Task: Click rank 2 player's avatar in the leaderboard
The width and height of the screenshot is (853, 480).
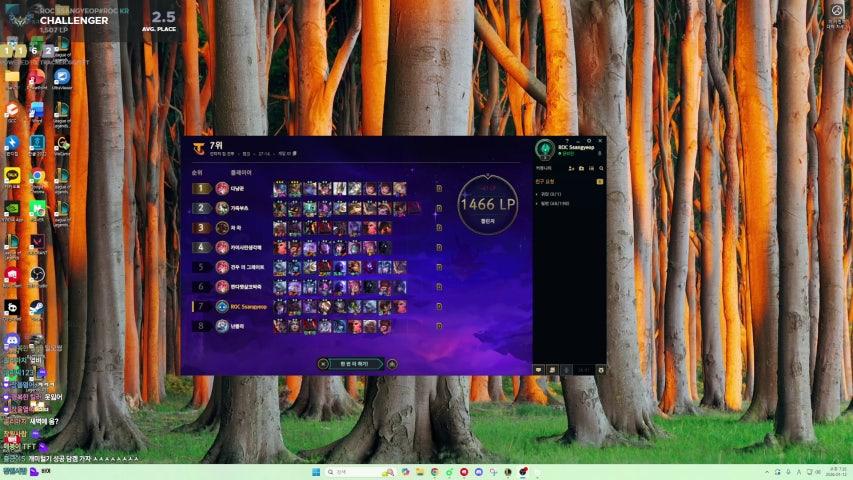Action: [x=222, y=208]
